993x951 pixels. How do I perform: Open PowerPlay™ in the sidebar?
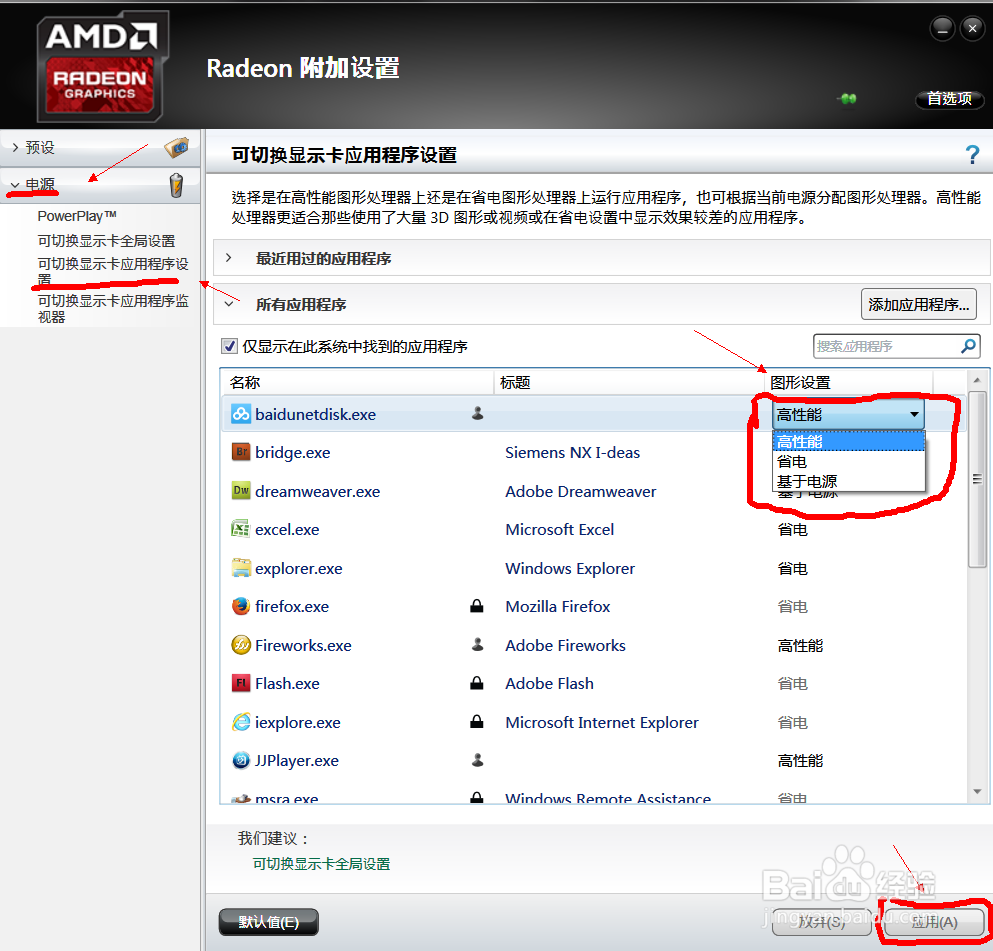click(x=77, y=216)
